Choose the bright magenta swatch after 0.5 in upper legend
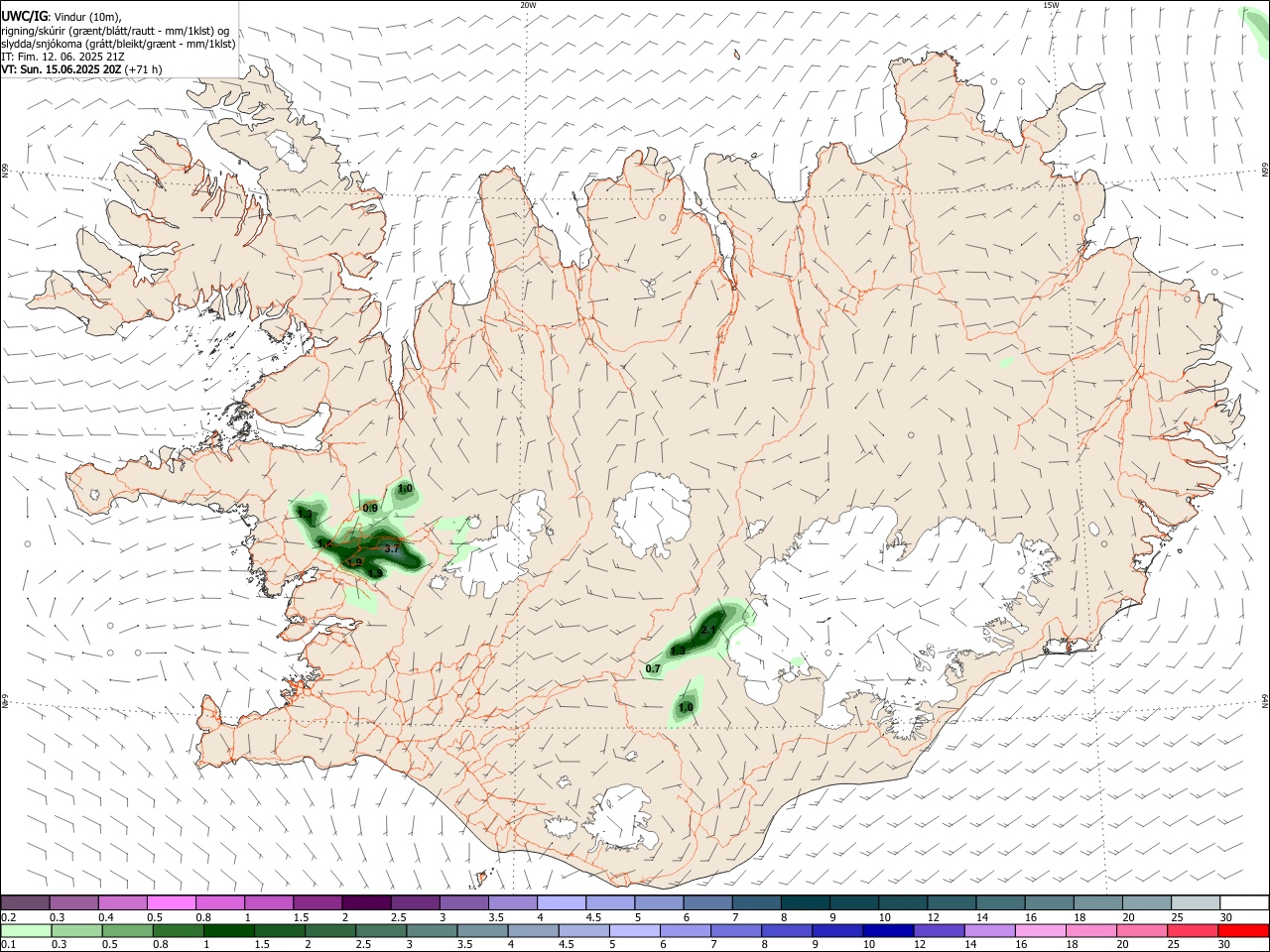 click(x=172, y=902)
